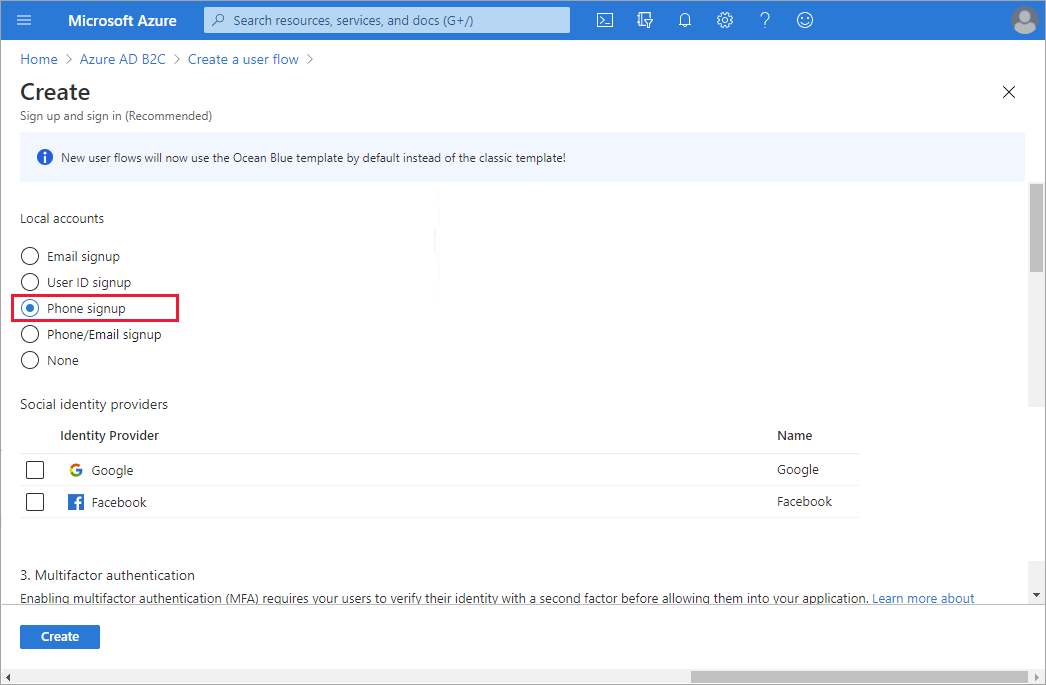Click the Name column header
The width and height of the screenshot is (1046, 685).
(x=795, y=436)
